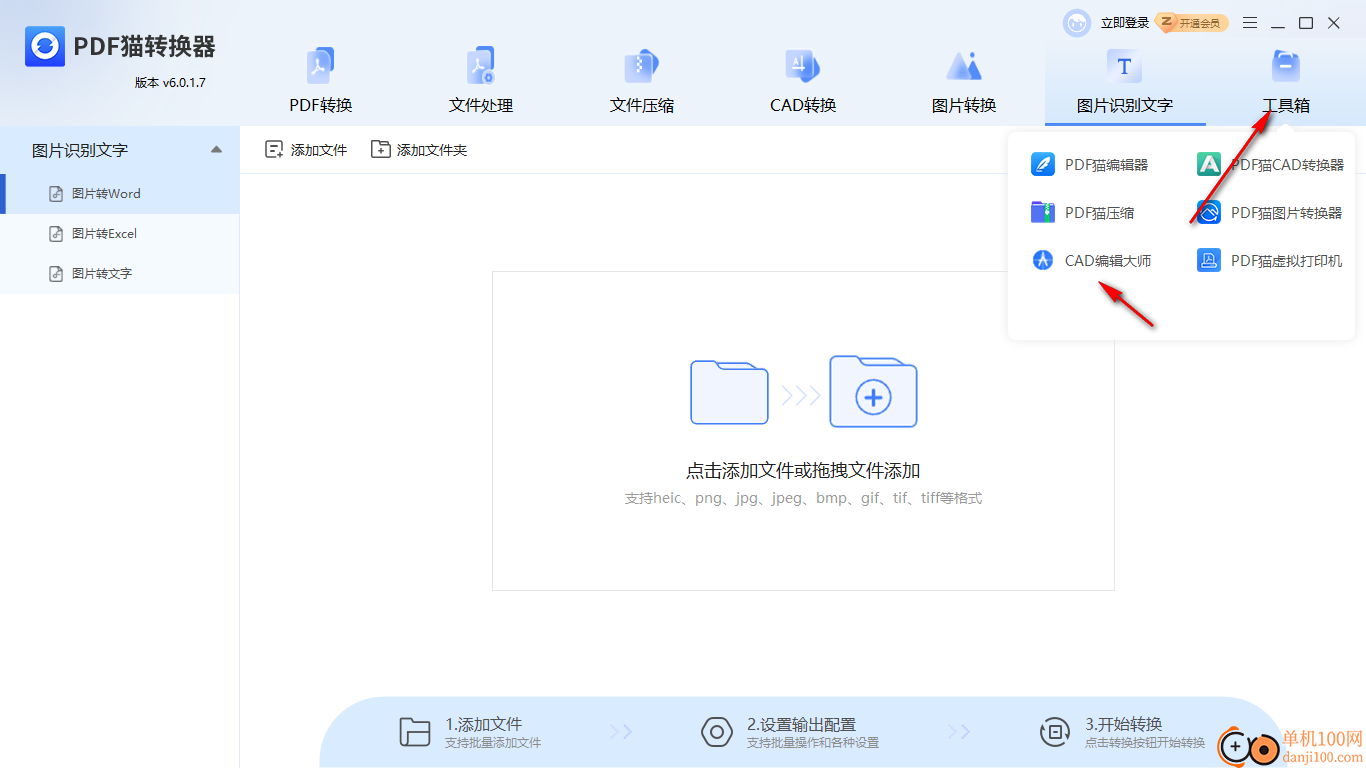Open the CAD转换 tab icon
This screenshot has width=1366, height=768.
[x=803, y=66]
